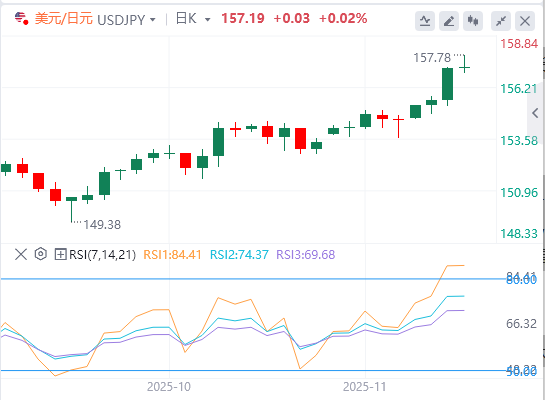
Task: Click the US/Japan currency flag icon
Action: (22, 18)
